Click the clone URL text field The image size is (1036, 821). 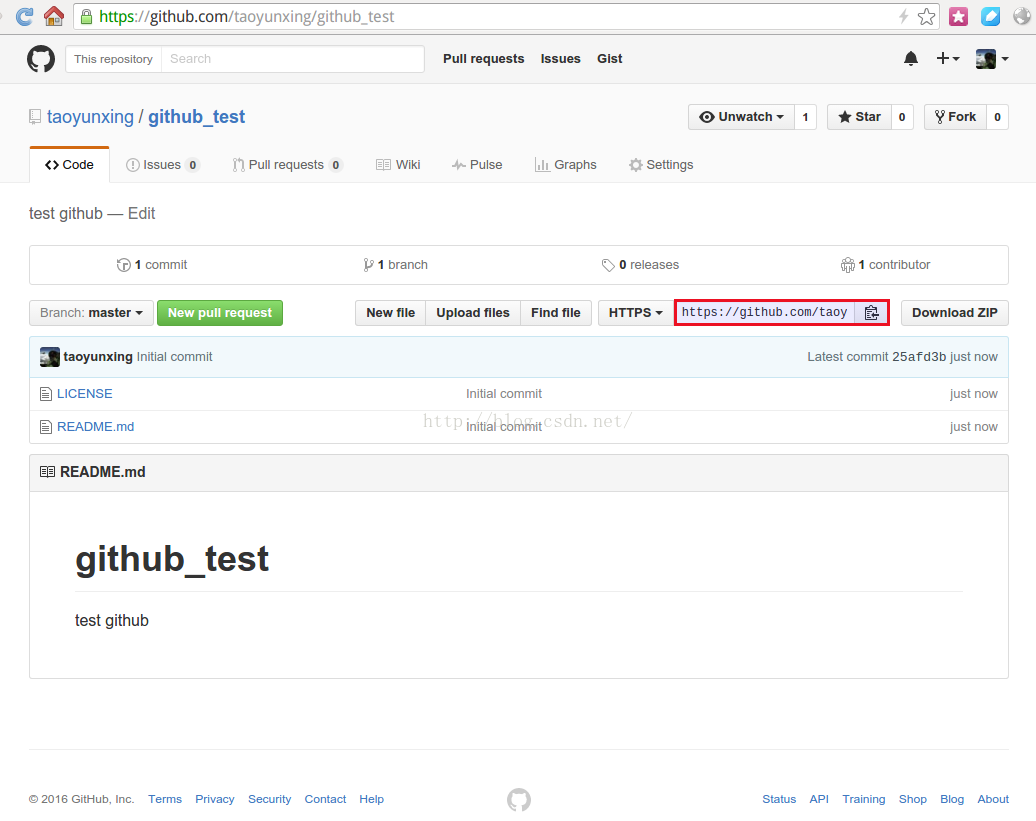tap(764, 312)
